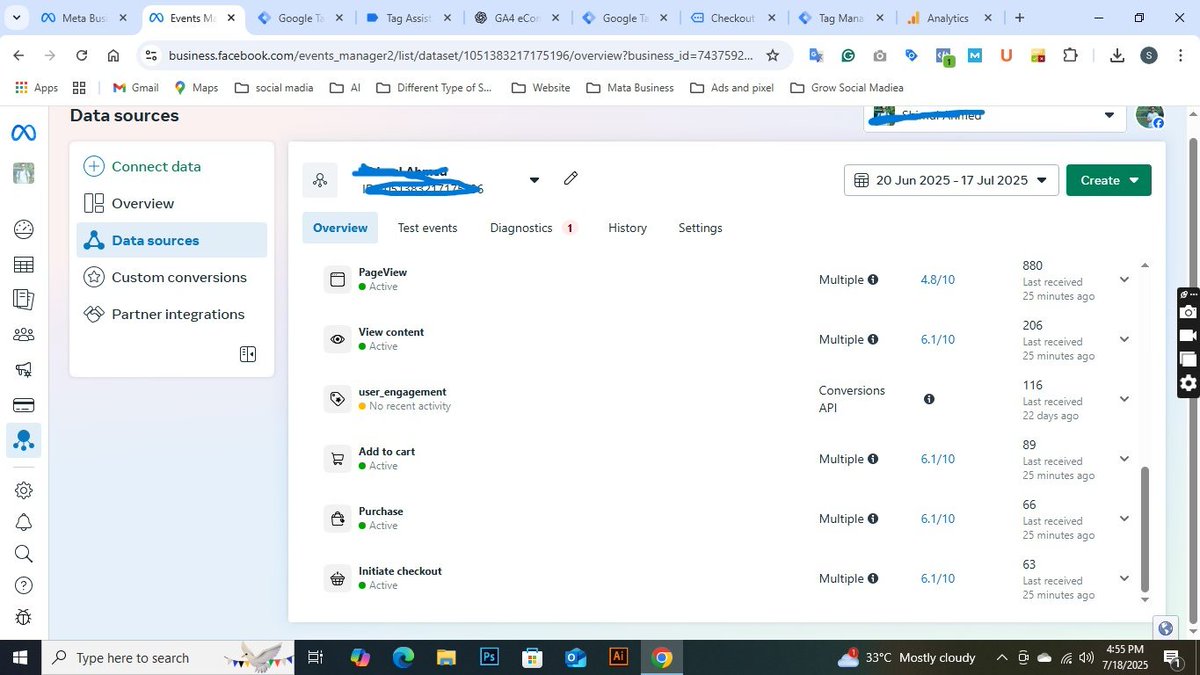1200x675 pixels.
Task: Open the dataset selector dropdown arrow
Action: (x=534, y=180)
